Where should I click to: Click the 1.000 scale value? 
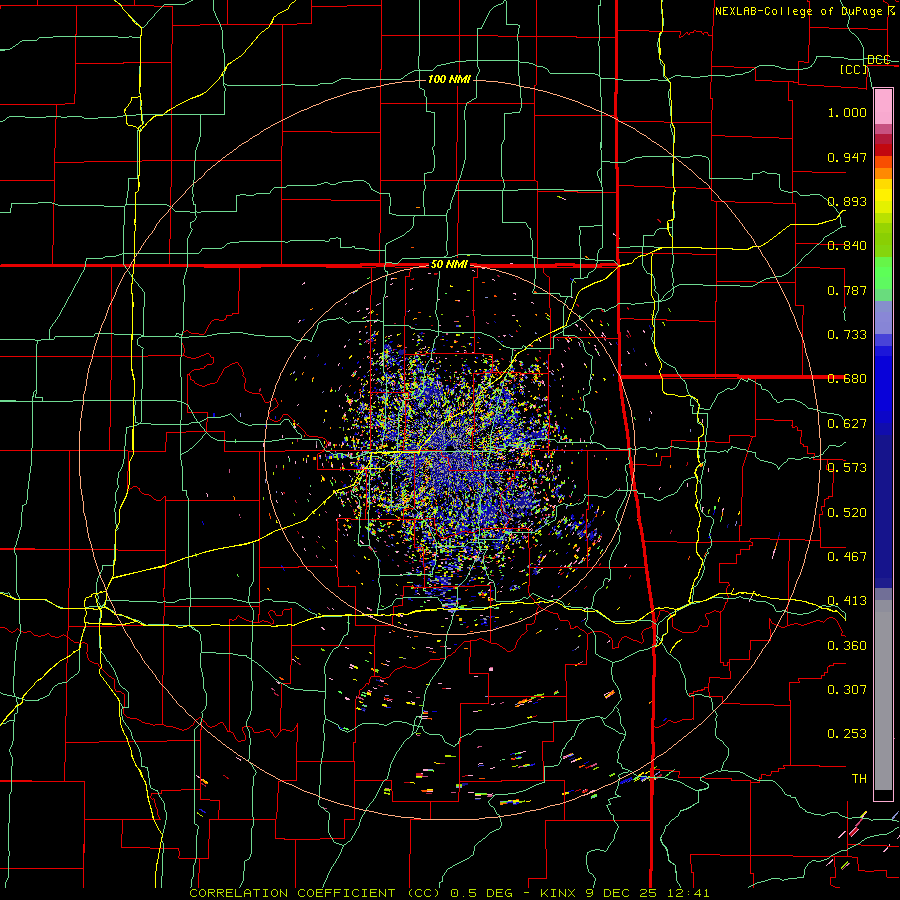pyautogui.click(x=847, y=112)
